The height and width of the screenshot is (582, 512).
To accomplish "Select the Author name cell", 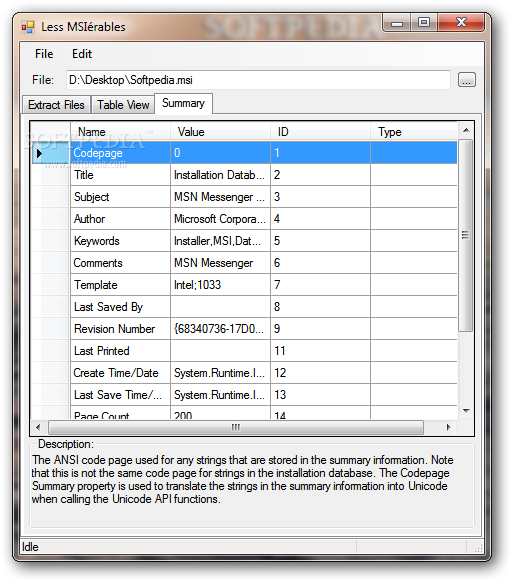I will coord(120,219).
